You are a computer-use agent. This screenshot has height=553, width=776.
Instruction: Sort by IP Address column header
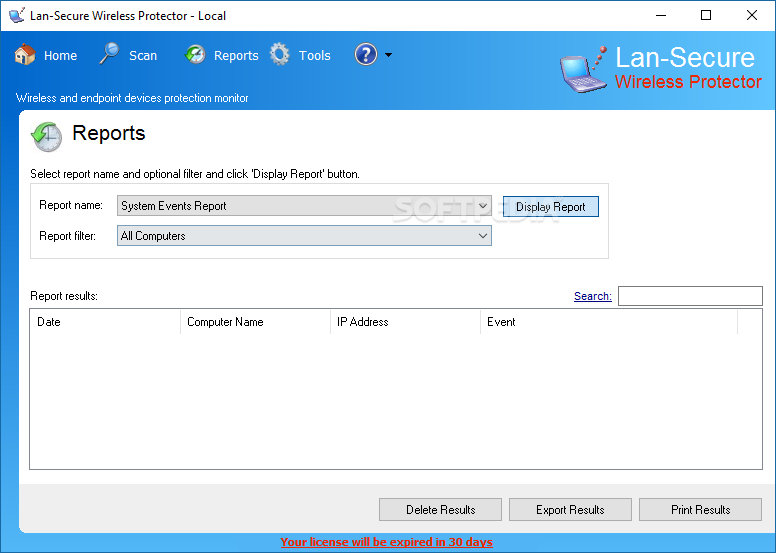click(406, 322)
